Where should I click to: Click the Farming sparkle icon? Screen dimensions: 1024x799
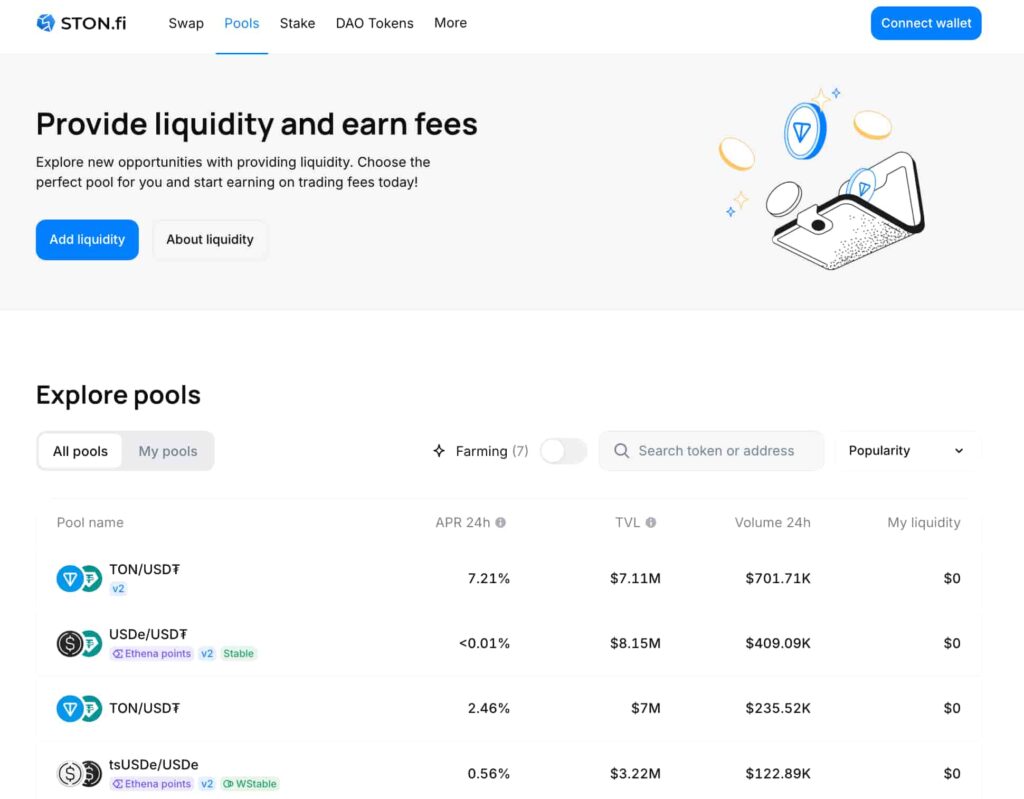pyautogui.click(x=439, y=451)
